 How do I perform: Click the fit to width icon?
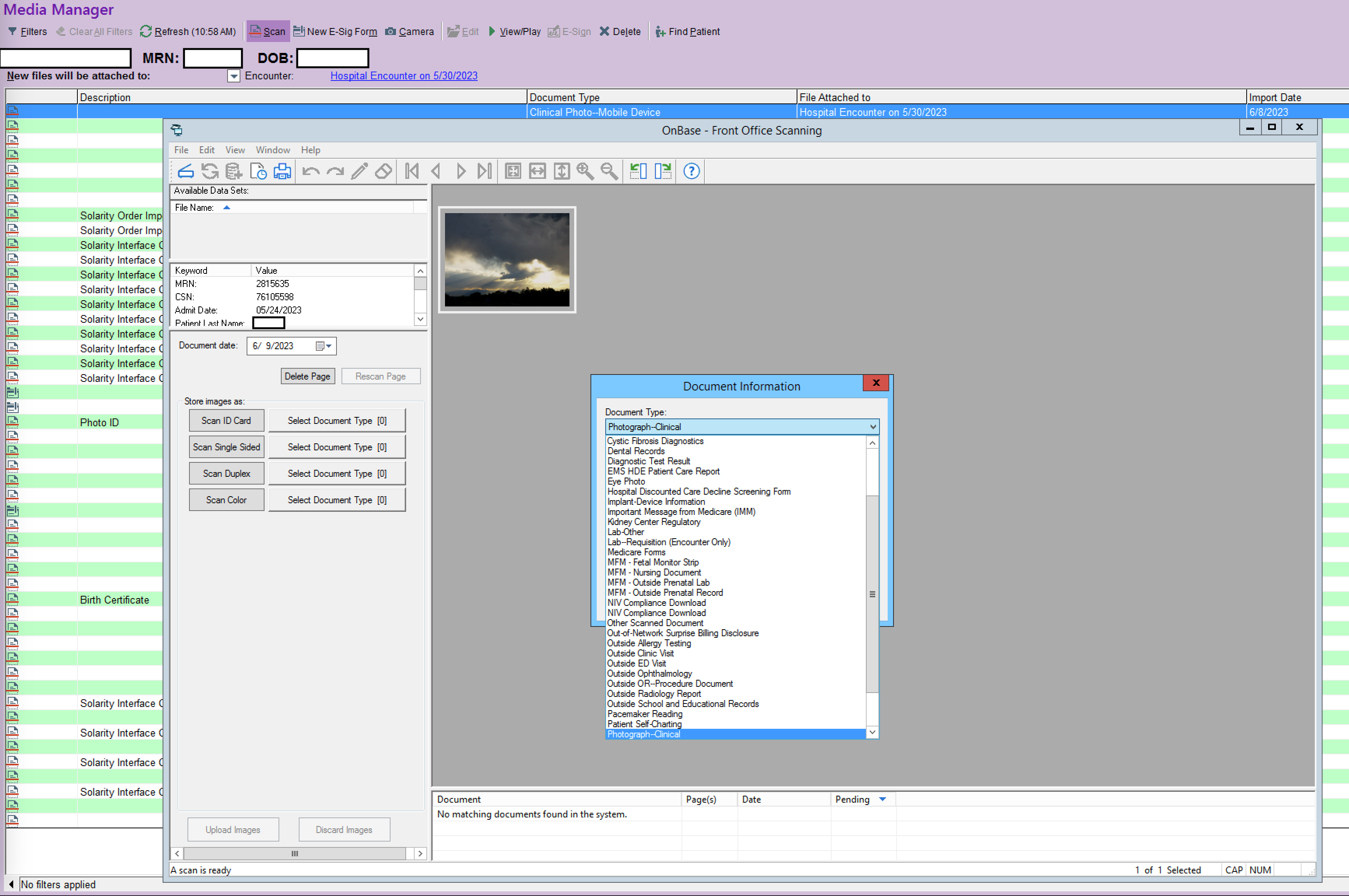click(538, 171)
